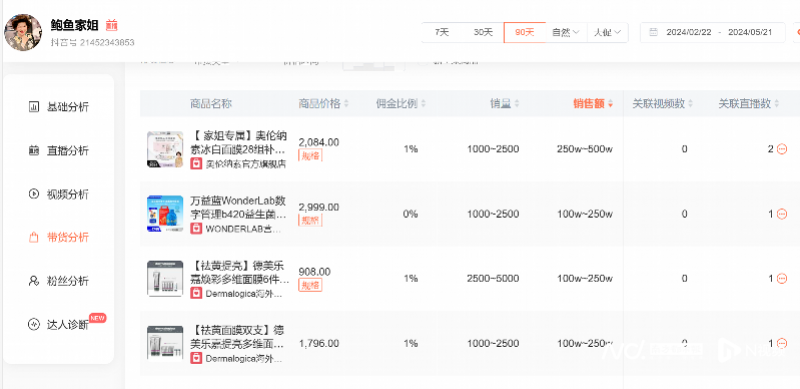Open product link 万益蓝WonderLab数字管理b420益生菌
The image size is (800, 389).
(x=239, y=208)
